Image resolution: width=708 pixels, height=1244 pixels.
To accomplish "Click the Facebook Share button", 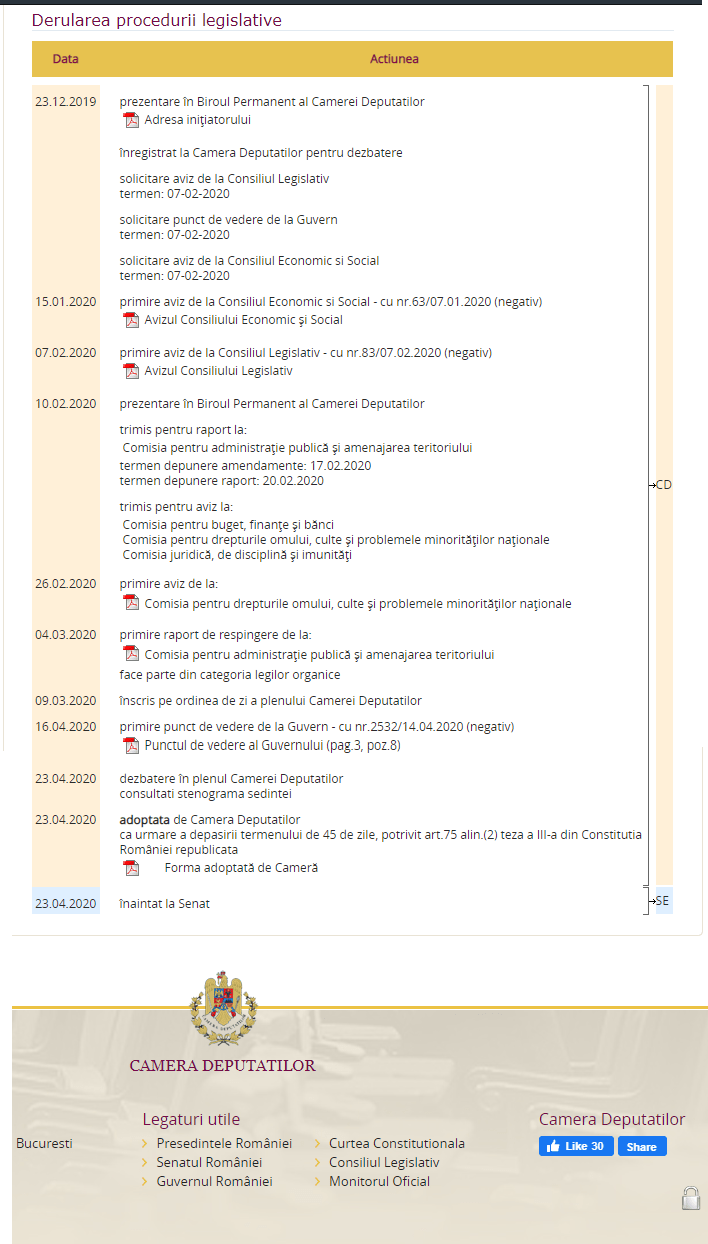I will (642, 1146).
